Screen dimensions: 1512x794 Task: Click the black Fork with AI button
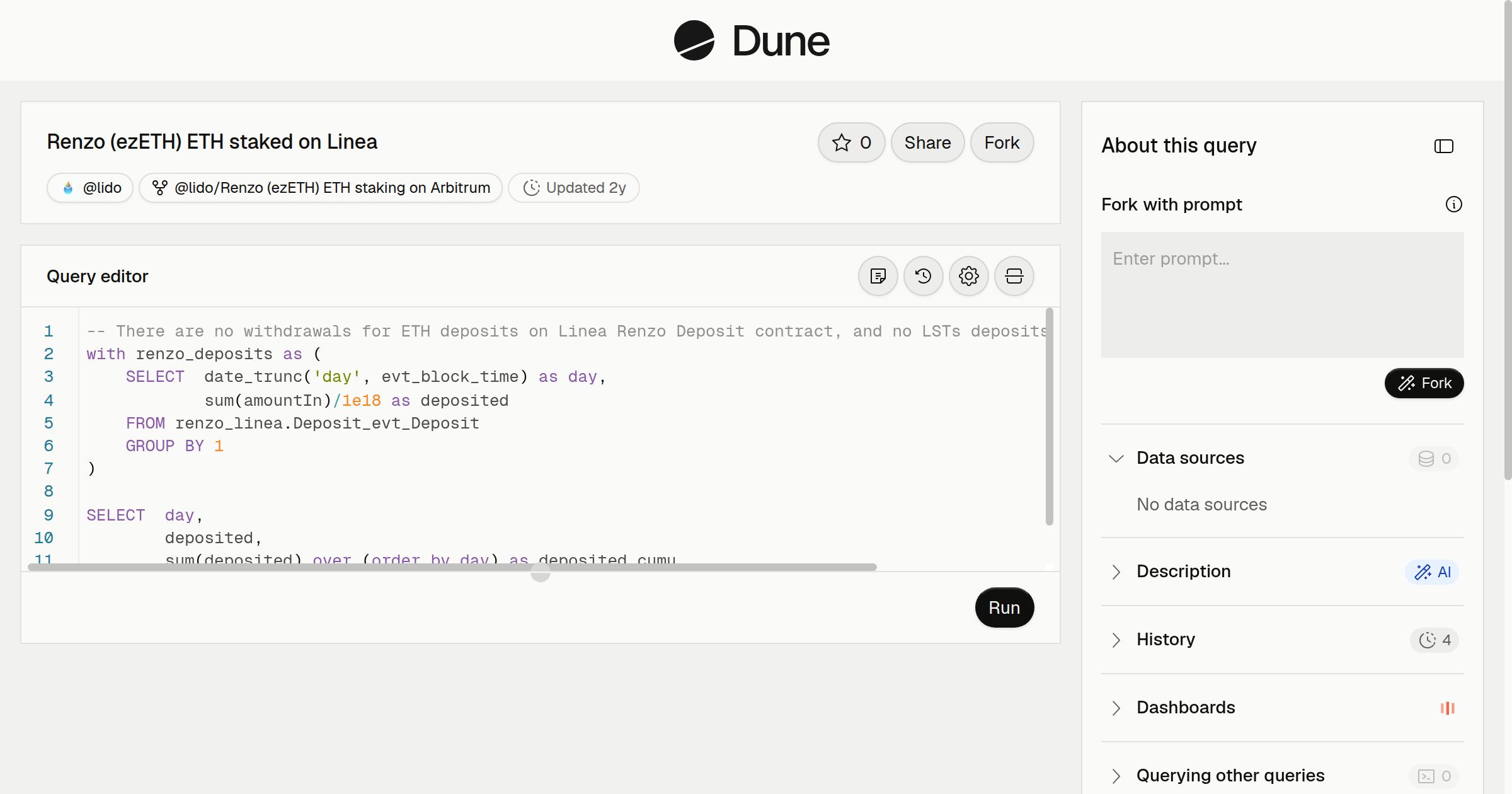[x=1424, y=383]
